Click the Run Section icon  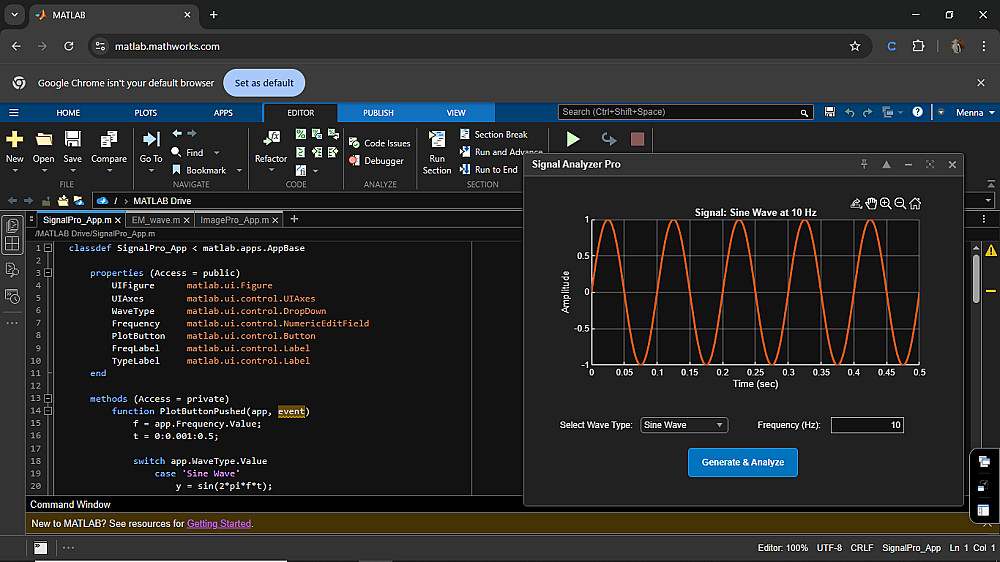click(x=437, y=140)
